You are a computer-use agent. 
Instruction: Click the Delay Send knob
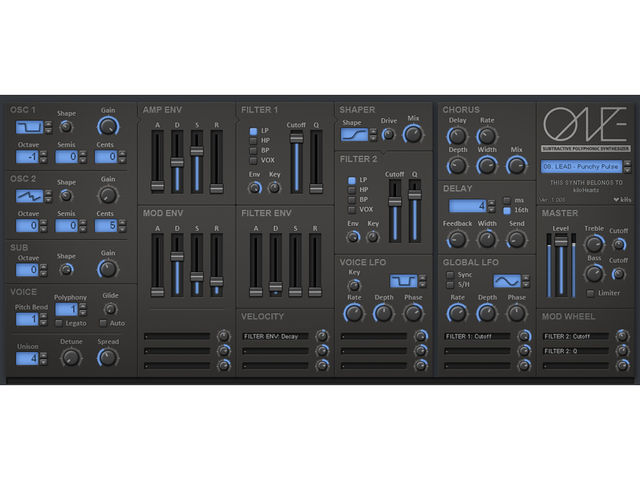516,240
